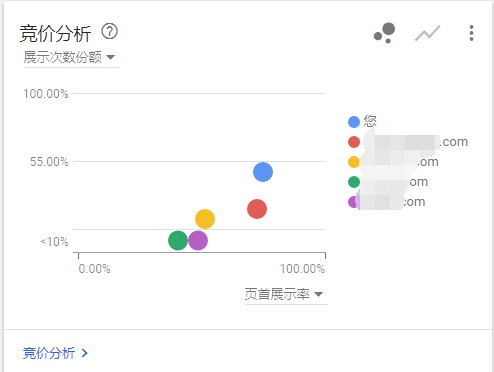
Task: Open the 竞价分析 link at bottom
Action: 49,353
